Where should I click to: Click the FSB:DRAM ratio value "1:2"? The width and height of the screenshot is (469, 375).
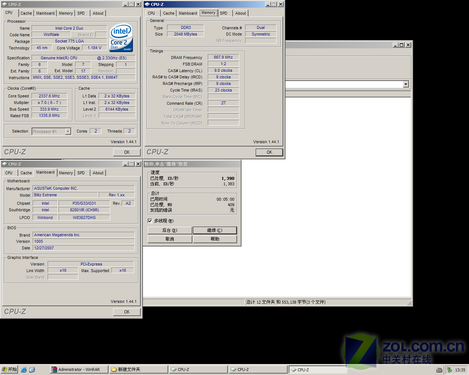point(223,64)
